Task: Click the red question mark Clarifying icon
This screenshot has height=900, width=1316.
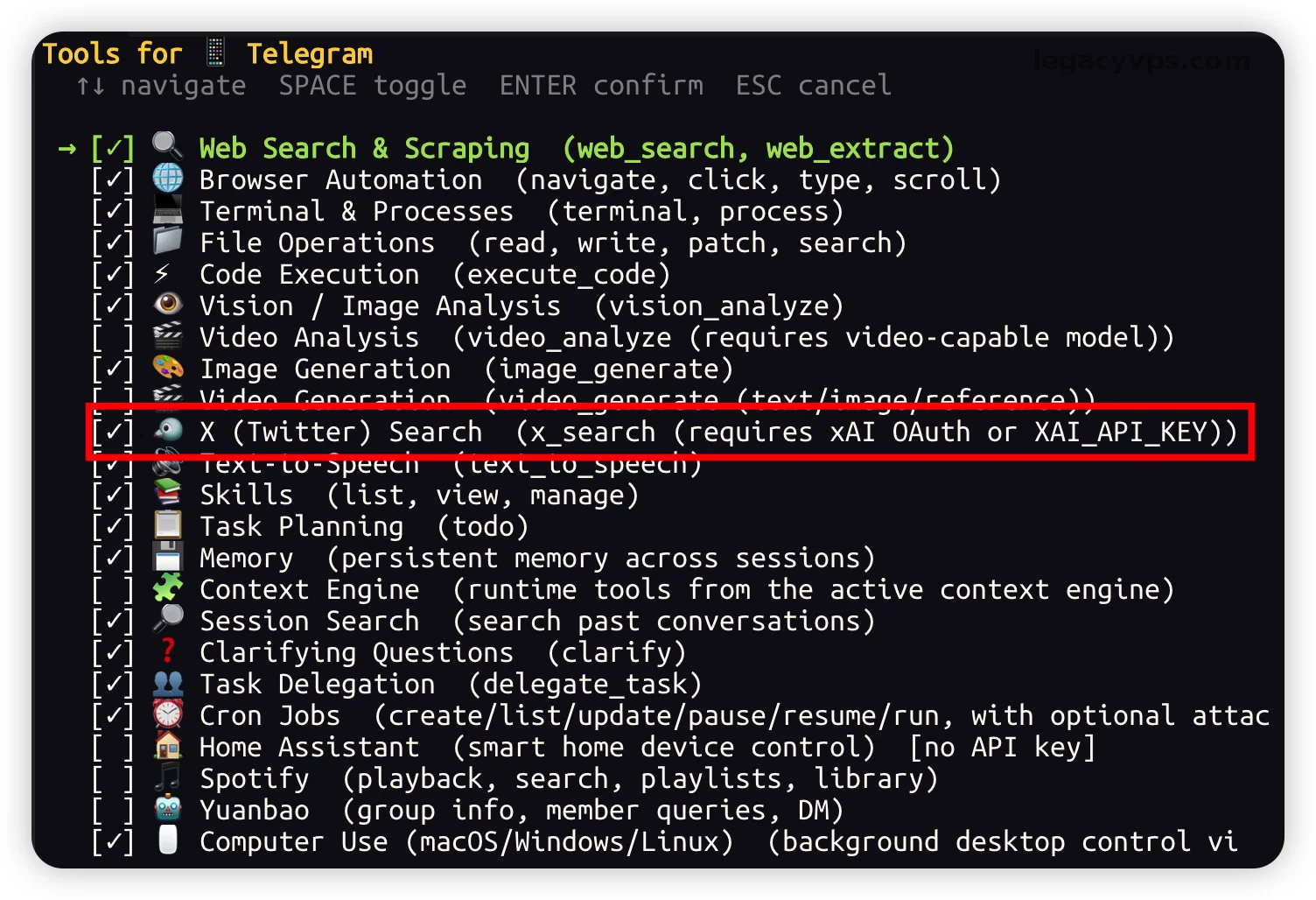Action: [x=167, y=650]
